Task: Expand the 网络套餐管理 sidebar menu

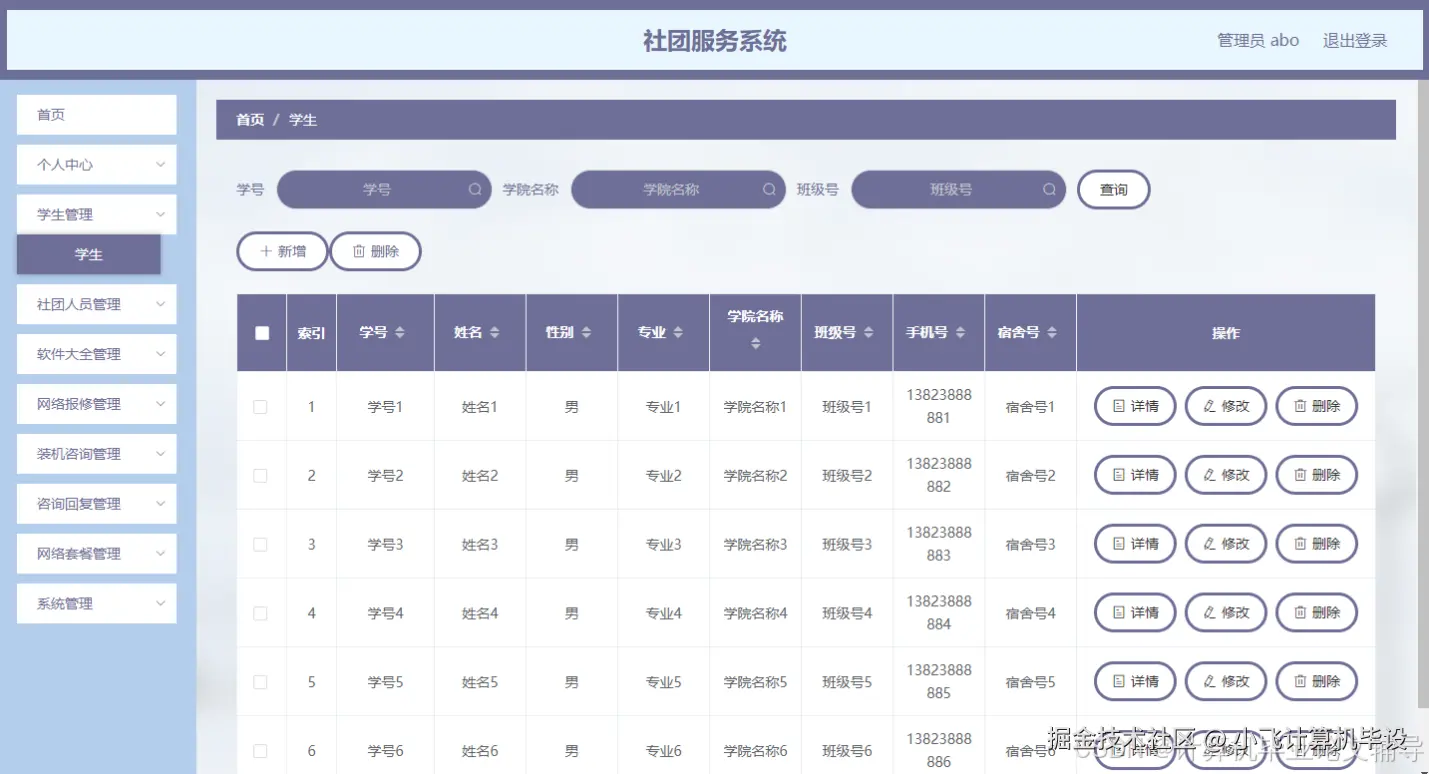Action: pyautogui.click(x=97, y=554)
